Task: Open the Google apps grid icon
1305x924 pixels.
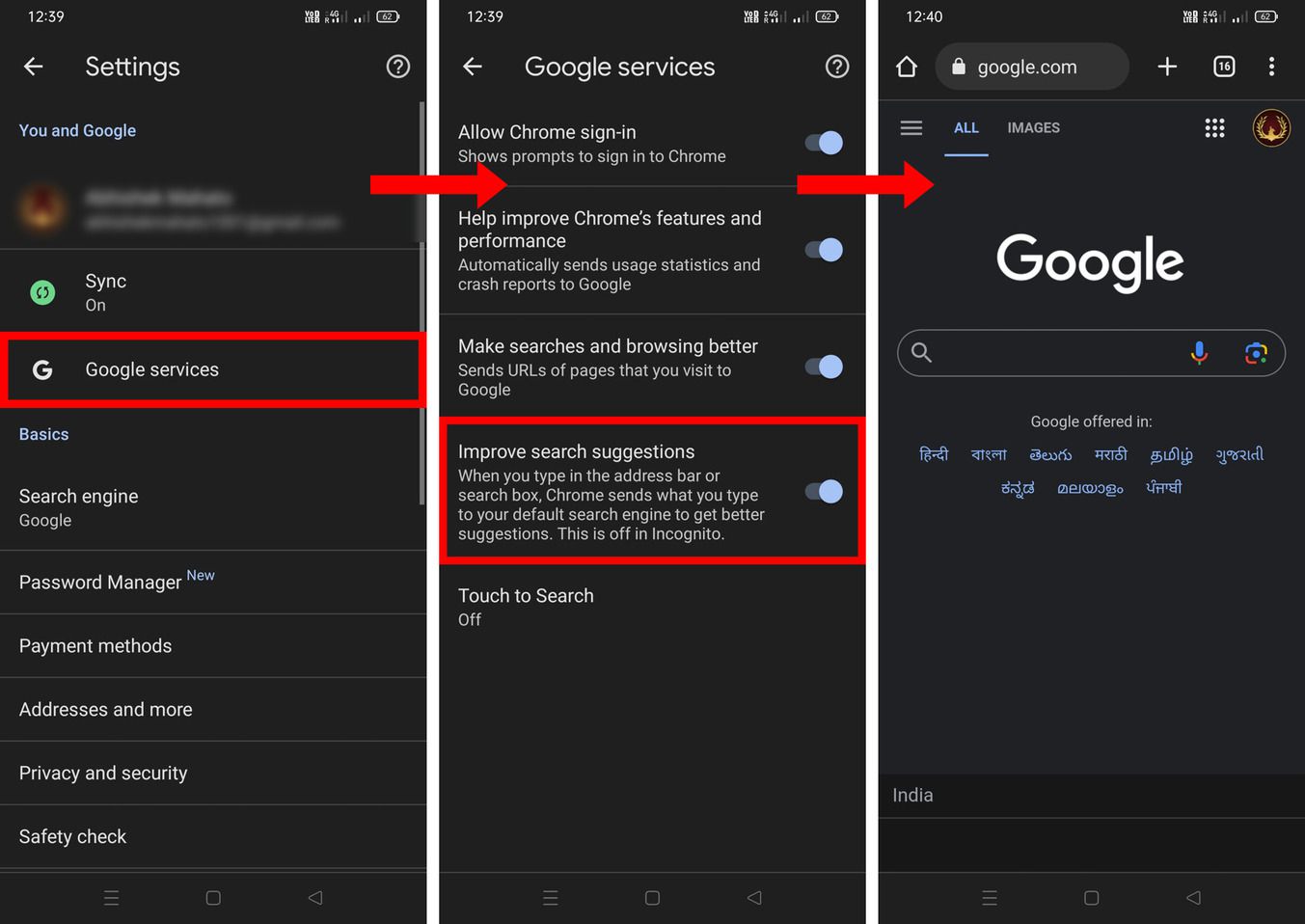Action: tap(1214, 127)
